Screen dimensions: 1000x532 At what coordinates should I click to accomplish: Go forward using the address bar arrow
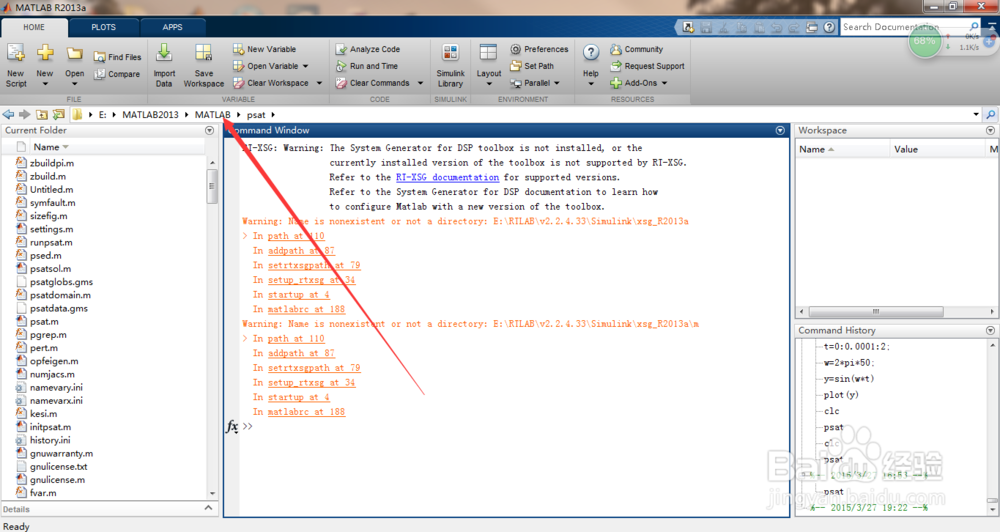tap(25, 114)
